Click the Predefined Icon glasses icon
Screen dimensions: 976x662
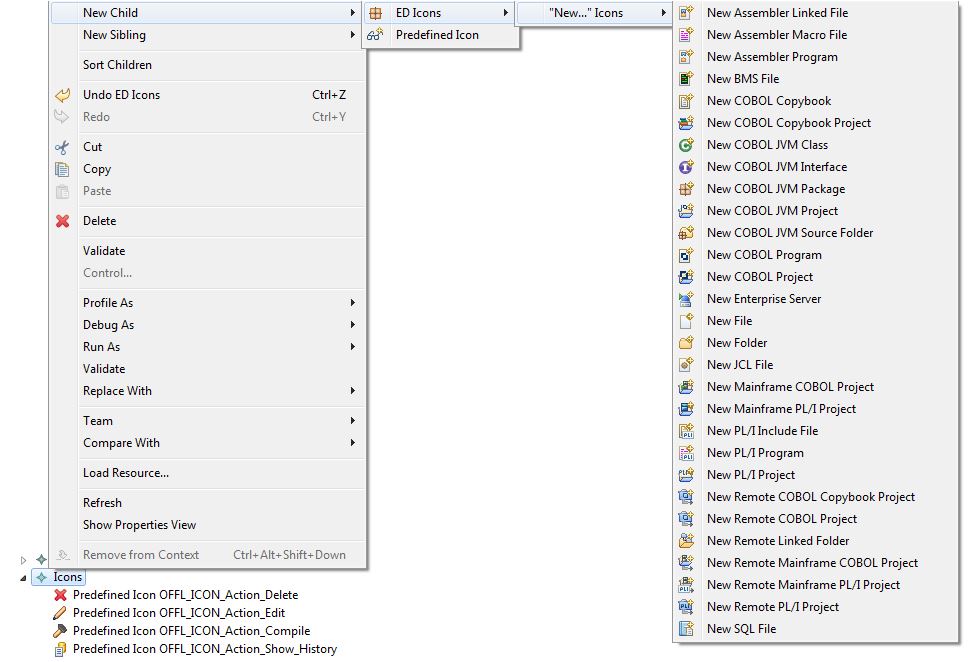point(375,35)
